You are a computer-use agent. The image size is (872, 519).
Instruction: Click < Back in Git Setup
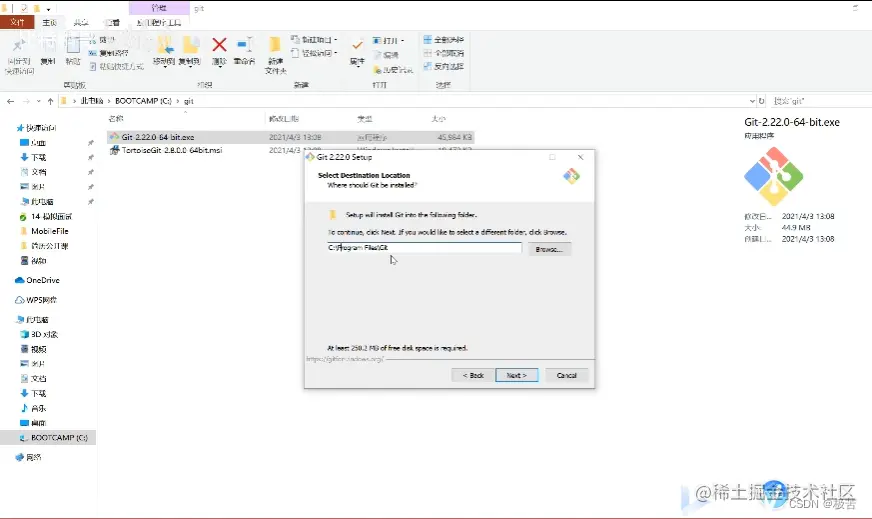tap(473, 375)
